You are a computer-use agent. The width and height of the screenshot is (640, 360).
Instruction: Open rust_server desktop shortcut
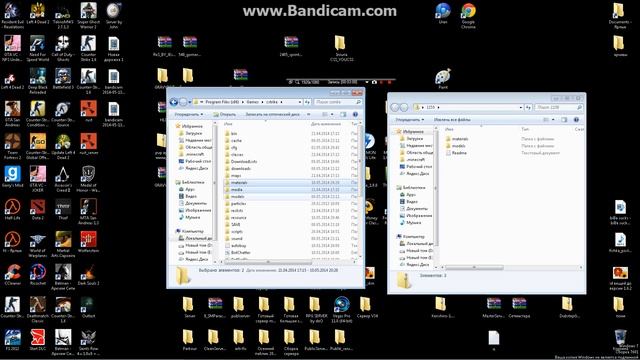click(88, 144)
